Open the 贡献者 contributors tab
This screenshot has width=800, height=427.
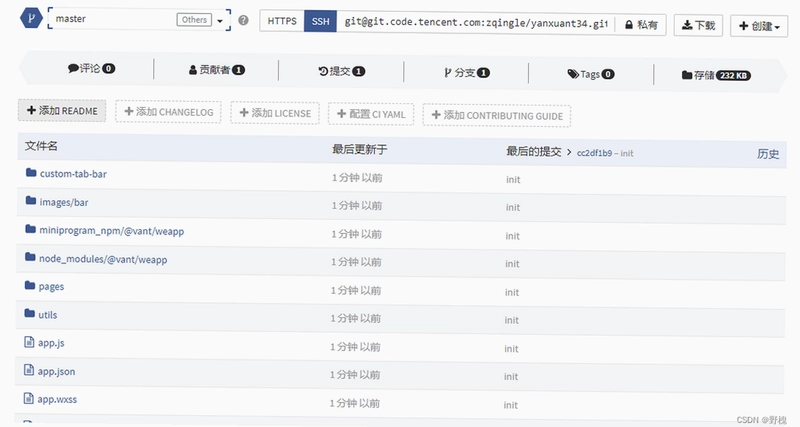tap(216, 70)
